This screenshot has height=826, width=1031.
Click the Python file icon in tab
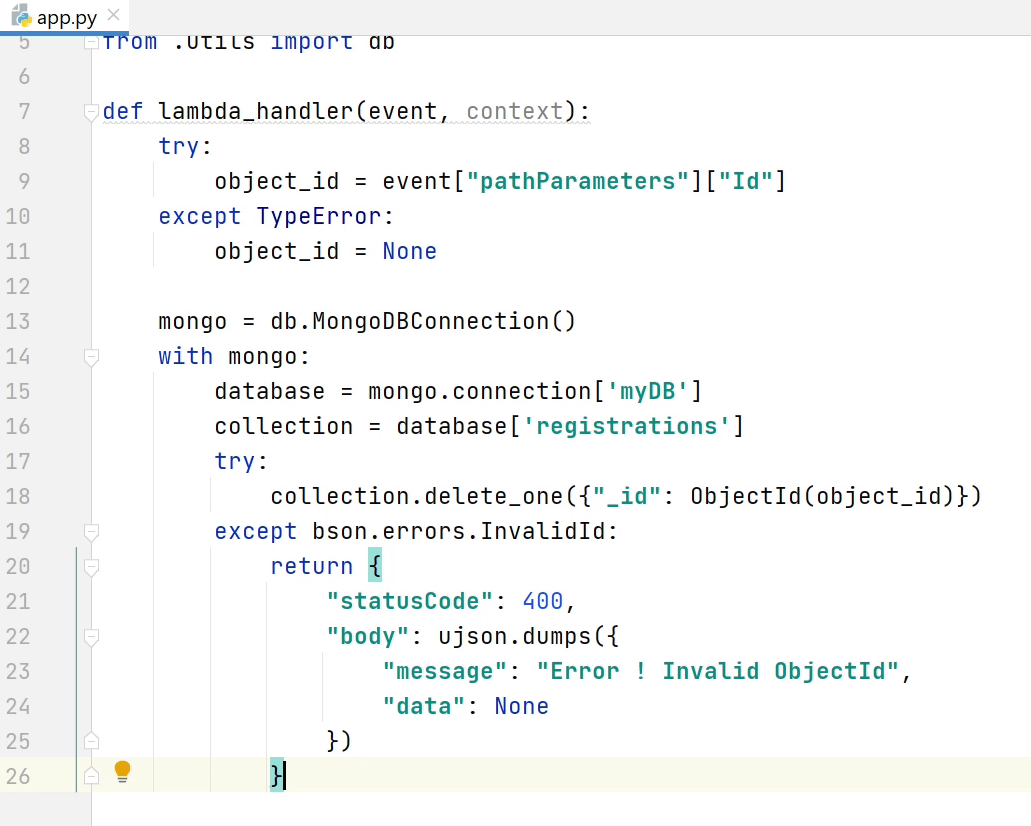point(20,16)
